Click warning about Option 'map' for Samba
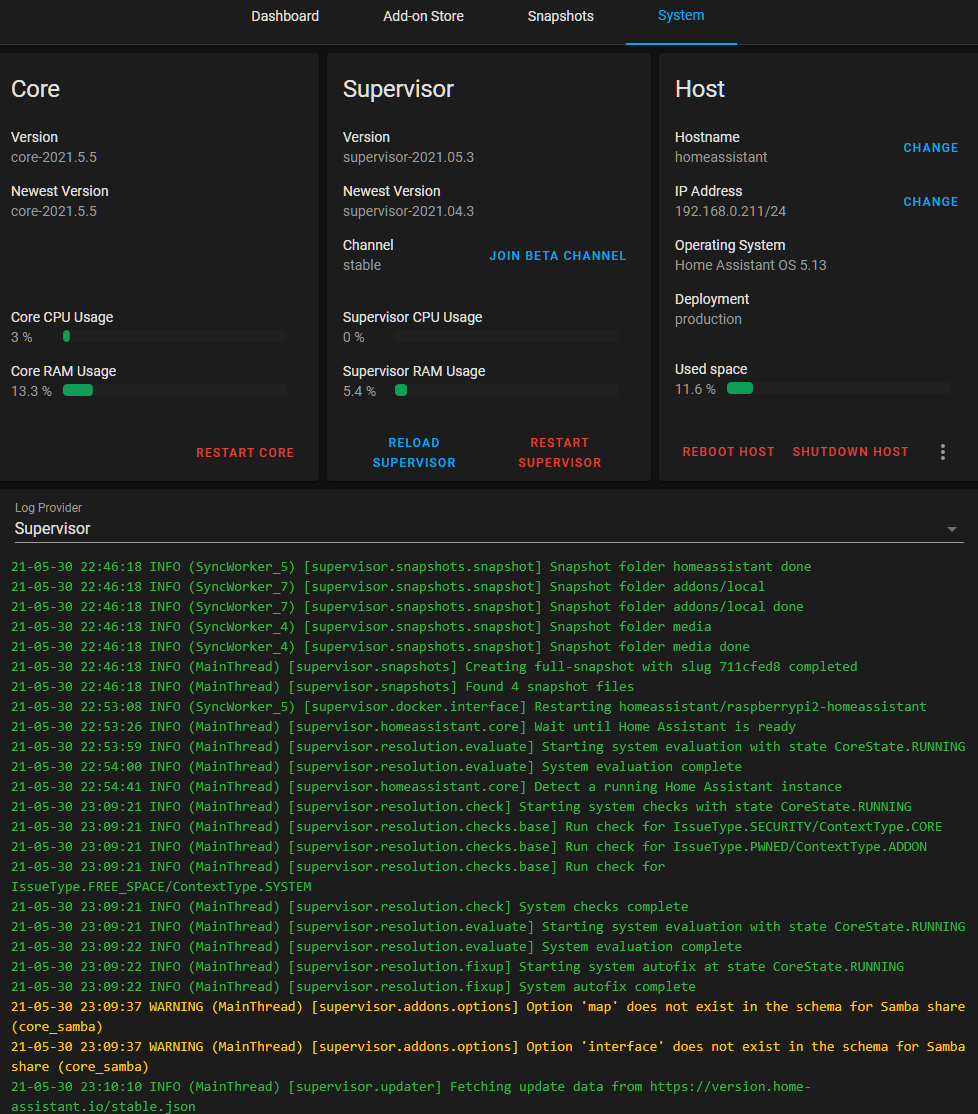 click(488, 1017)
